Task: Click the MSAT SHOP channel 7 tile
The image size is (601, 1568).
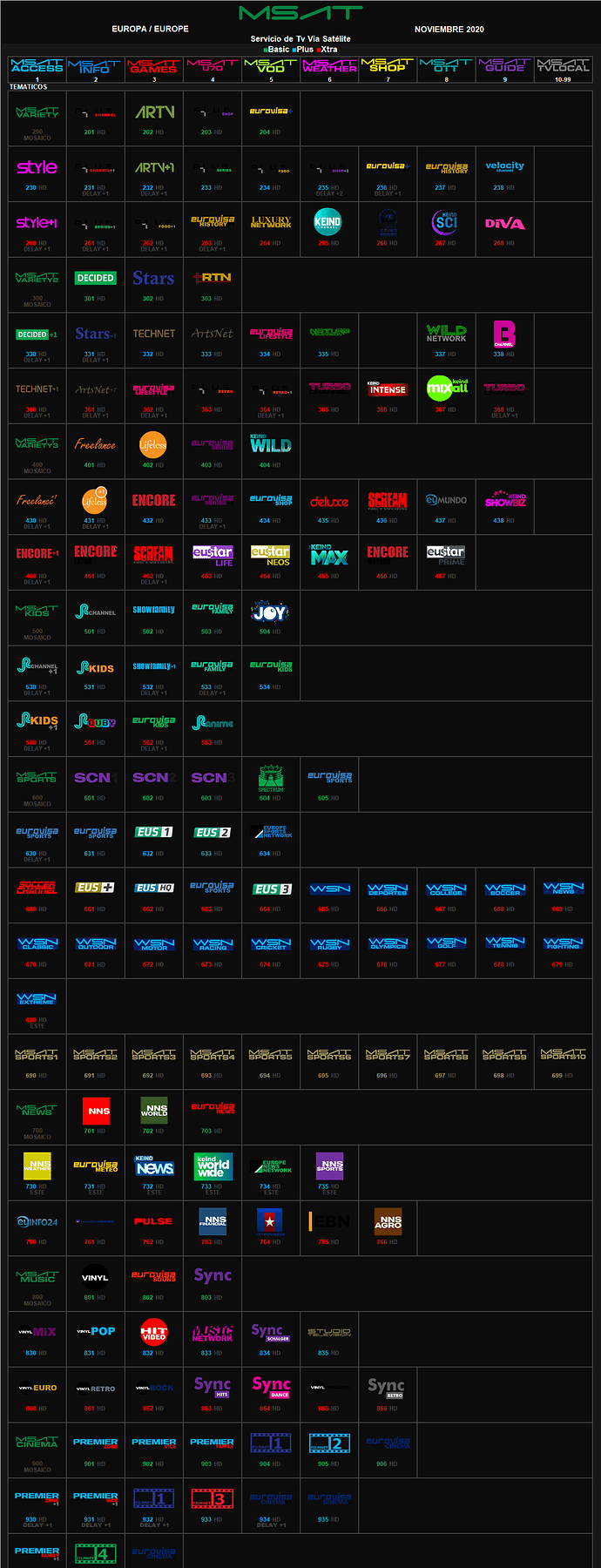Action: (x=388, y=69)
